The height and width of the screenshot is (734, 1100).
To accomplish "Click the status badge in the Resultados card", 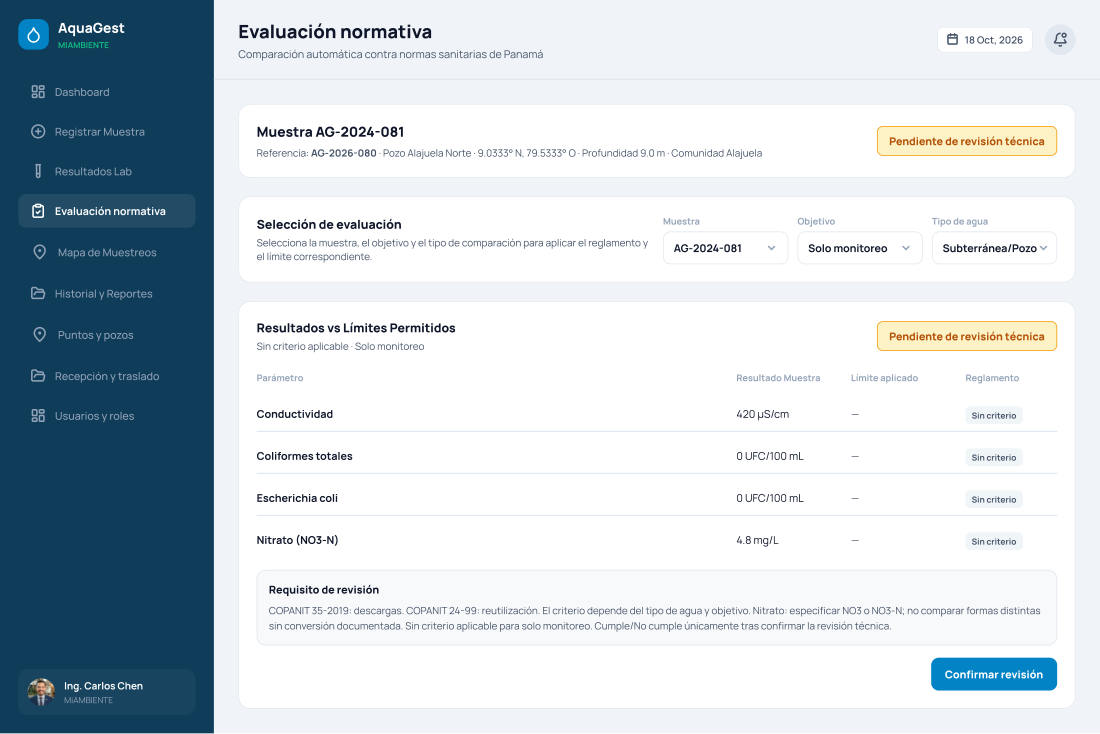I will point(966,336).
